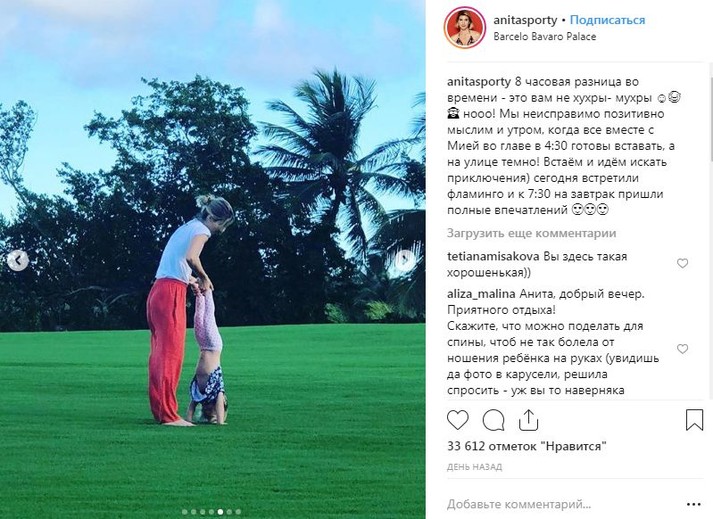Open the tetianamisakova commenter profile
Image resolution: width=713 pixels, height=519 pixels.
(493, 257)
